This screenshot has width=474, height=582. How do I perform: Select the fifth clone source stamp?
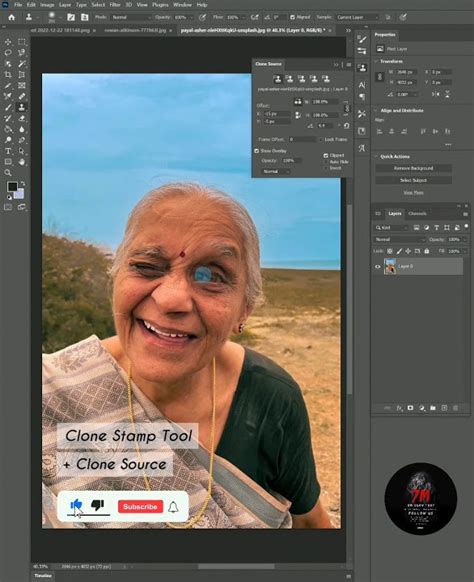[326, 79]
